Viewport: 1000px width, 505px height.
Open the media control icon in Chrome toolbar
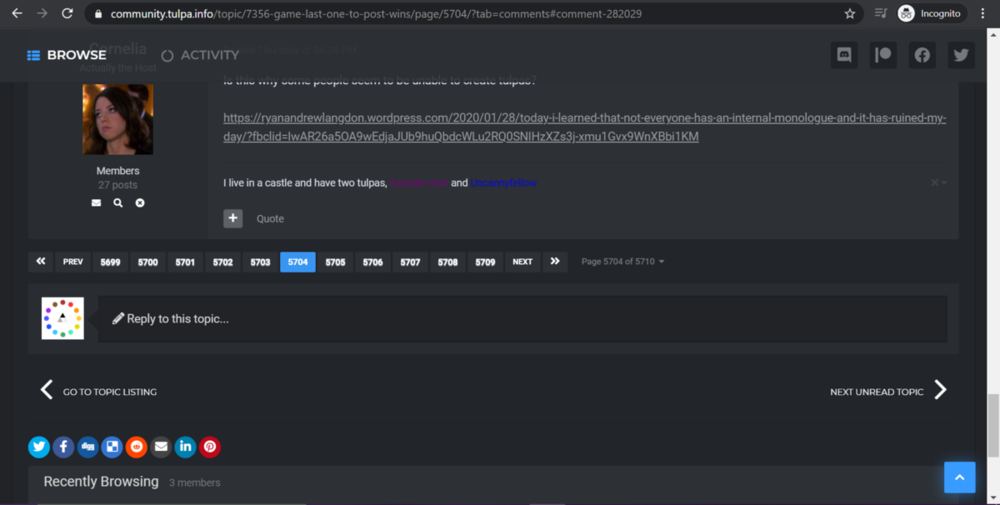tap(881, 13)
